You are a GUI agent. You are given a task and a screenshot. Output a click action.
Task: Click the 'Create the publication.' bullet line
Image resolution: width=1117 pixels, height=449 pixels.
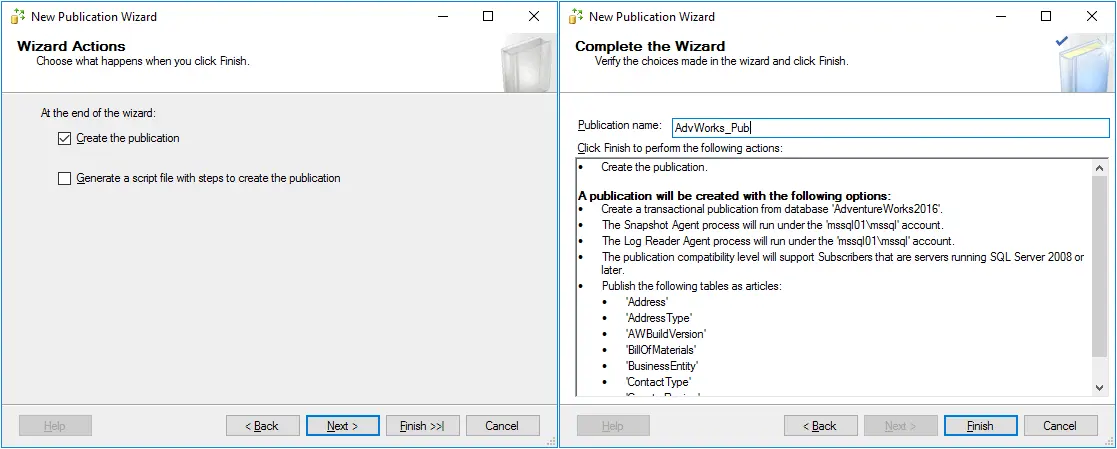point(655,167)
